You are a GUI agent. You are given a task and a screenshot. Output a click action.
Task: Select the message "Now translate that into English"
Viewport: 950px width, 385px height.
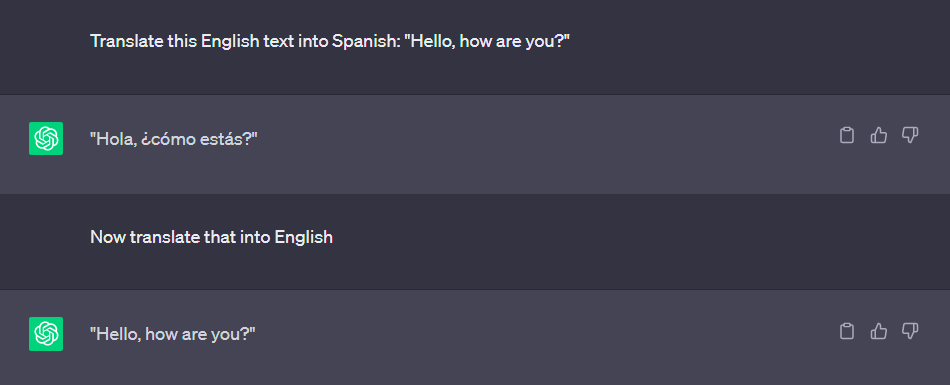[211, 236]
